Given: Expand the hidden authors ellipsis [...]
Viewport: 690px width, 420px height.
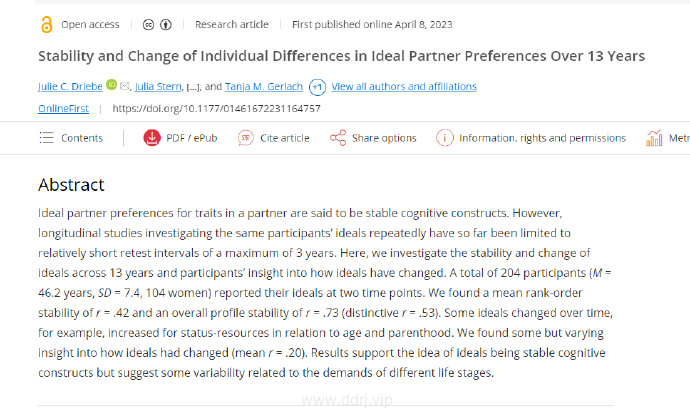Looking at the screenshot, I should point(193,87).
